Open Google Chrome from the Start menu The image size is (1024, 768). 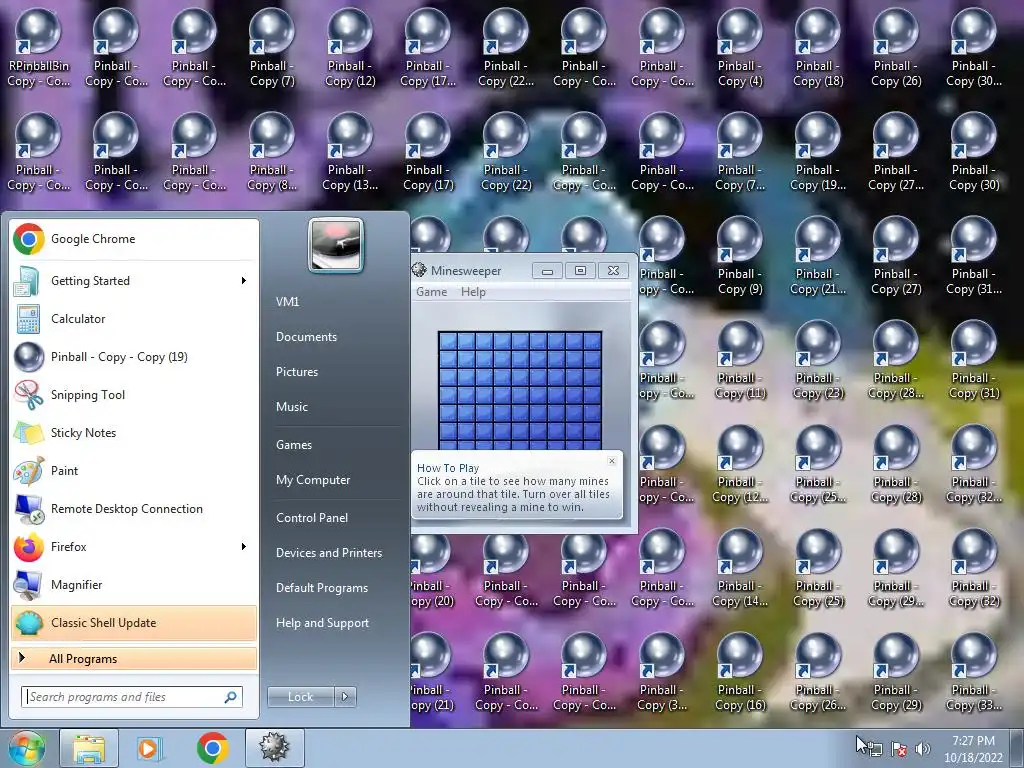(134, 239)
